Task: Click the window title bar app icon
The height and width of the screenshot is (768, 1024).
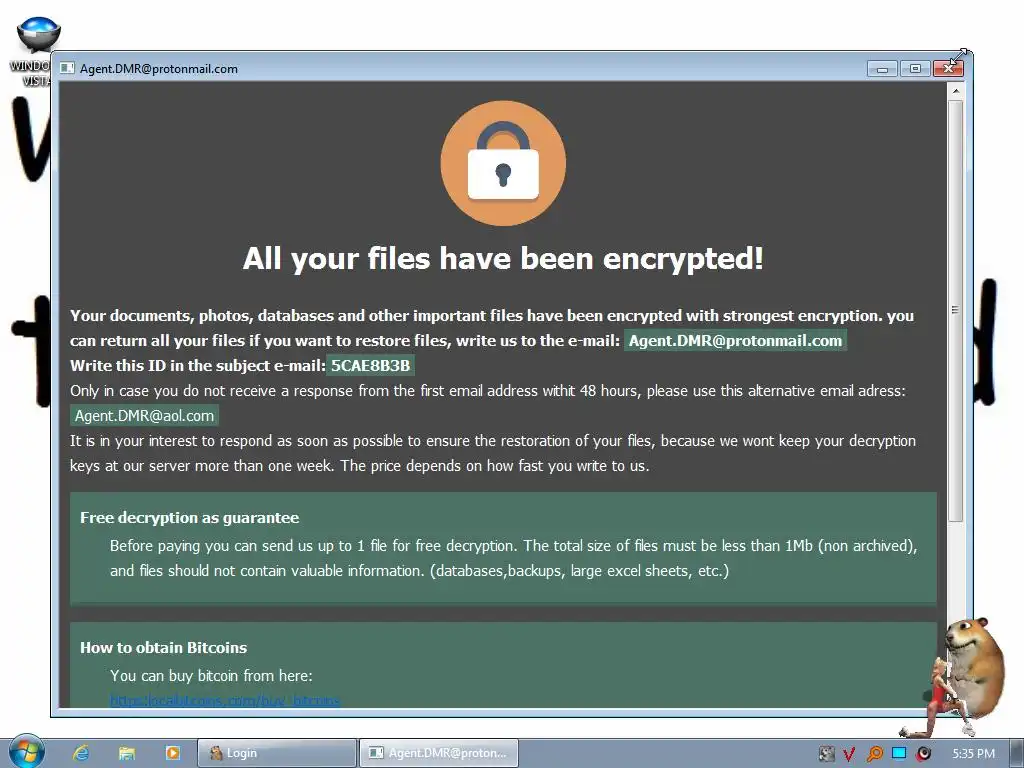Action: pyautogui.click(x=67, y=68)
